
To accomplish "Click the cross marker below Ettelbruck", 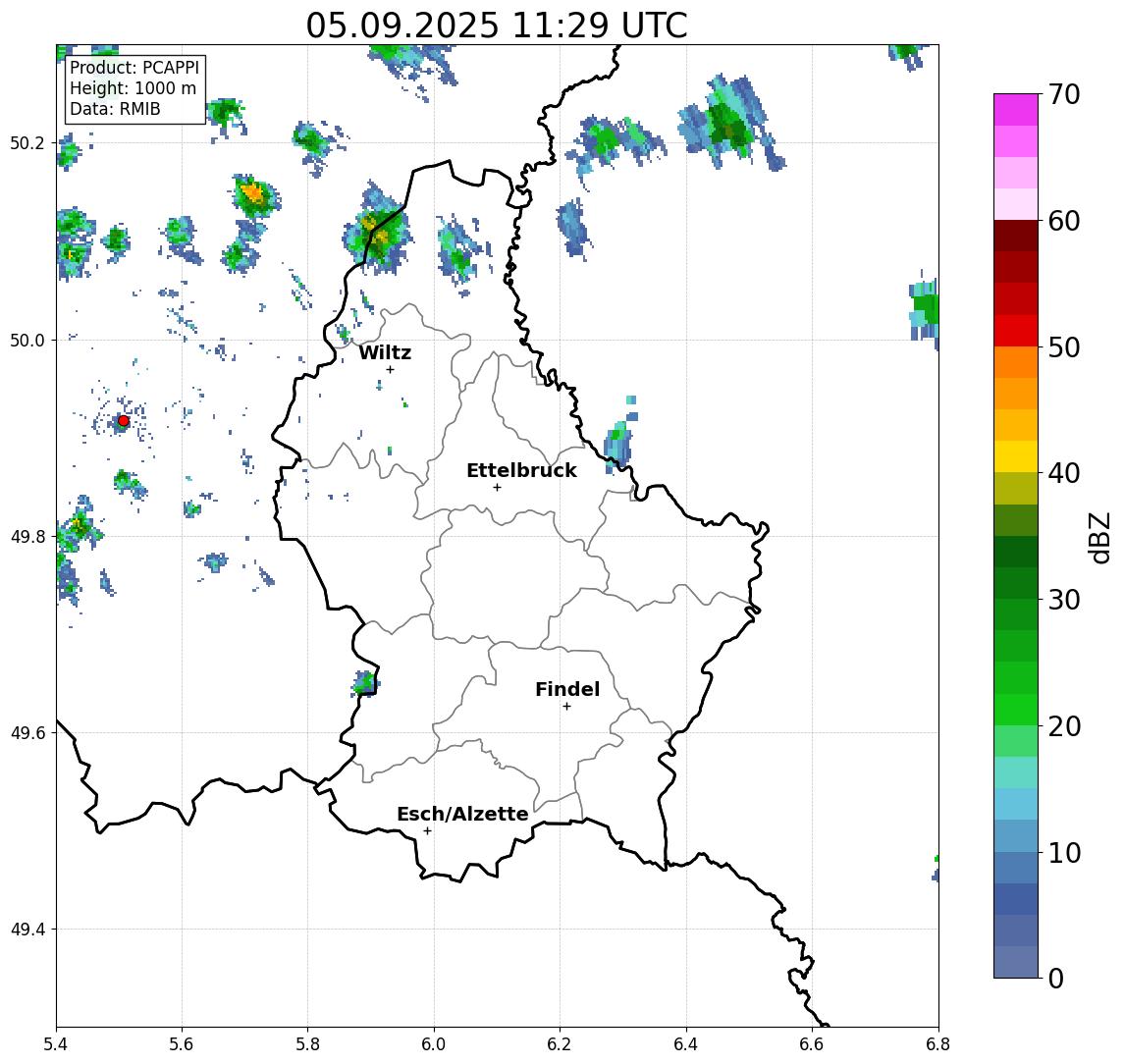I will coord(497,488).
